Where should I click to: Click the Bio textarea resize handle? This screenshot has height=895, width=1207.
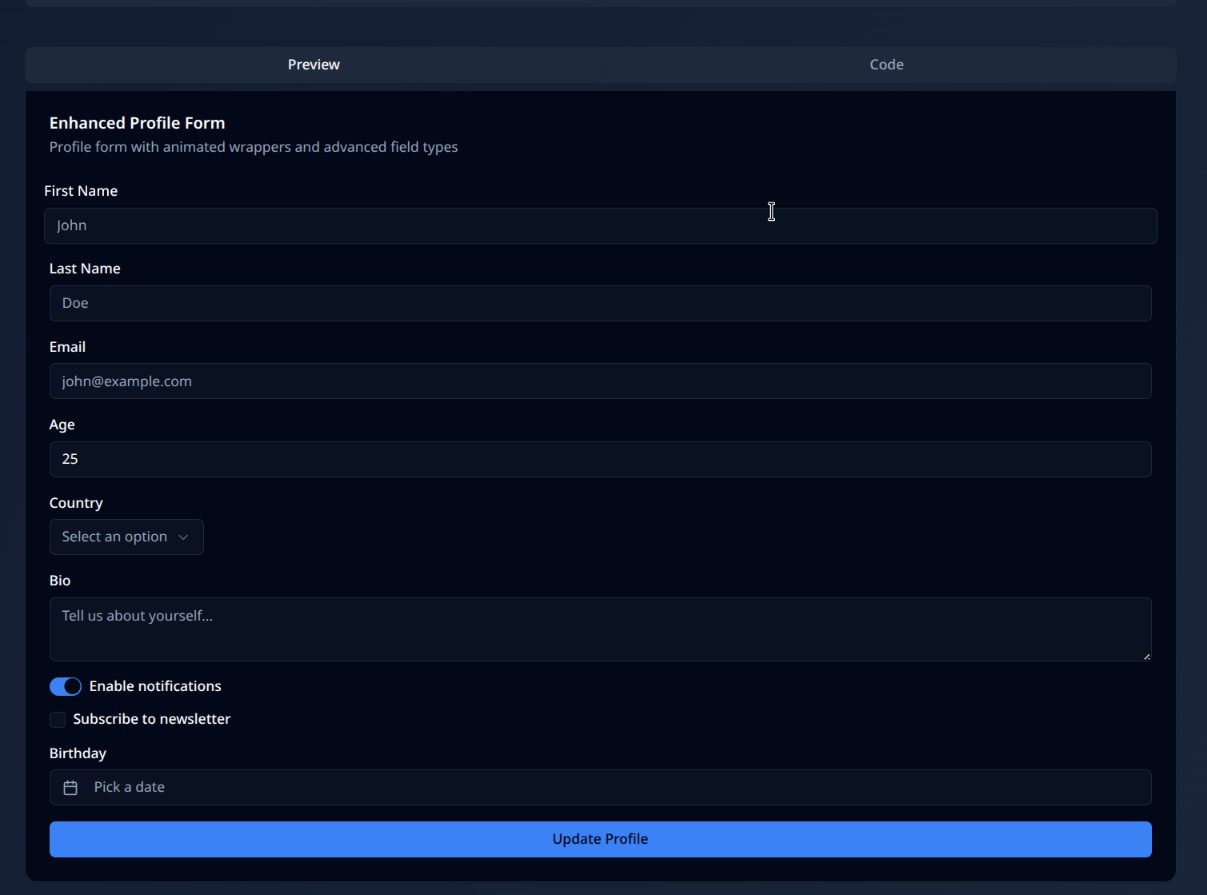pos(1146,656)
